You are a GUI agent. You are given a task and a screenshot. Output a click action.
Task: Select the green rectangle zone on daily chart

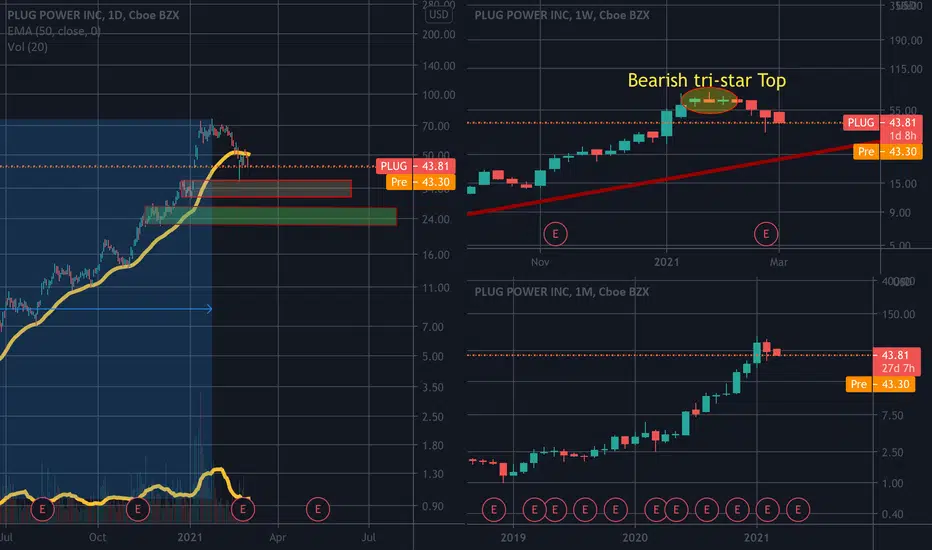(270, 216)
